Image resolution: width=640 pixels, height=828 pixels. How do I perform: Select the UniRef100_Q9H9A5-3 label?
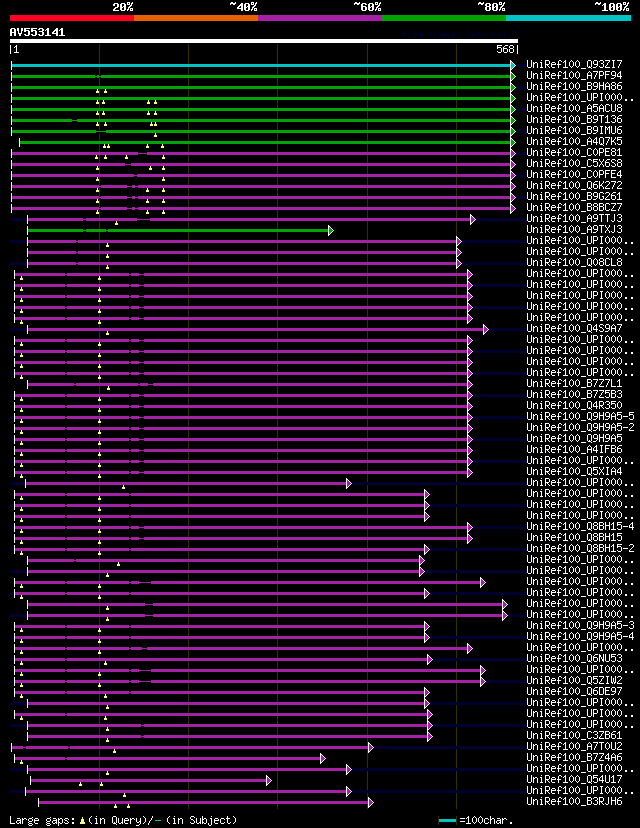click(580, 625)
